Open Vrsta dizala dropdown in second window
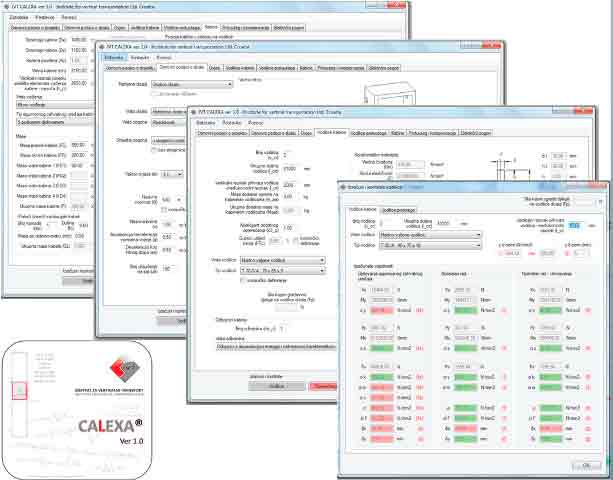 click(x=169, y=112)
